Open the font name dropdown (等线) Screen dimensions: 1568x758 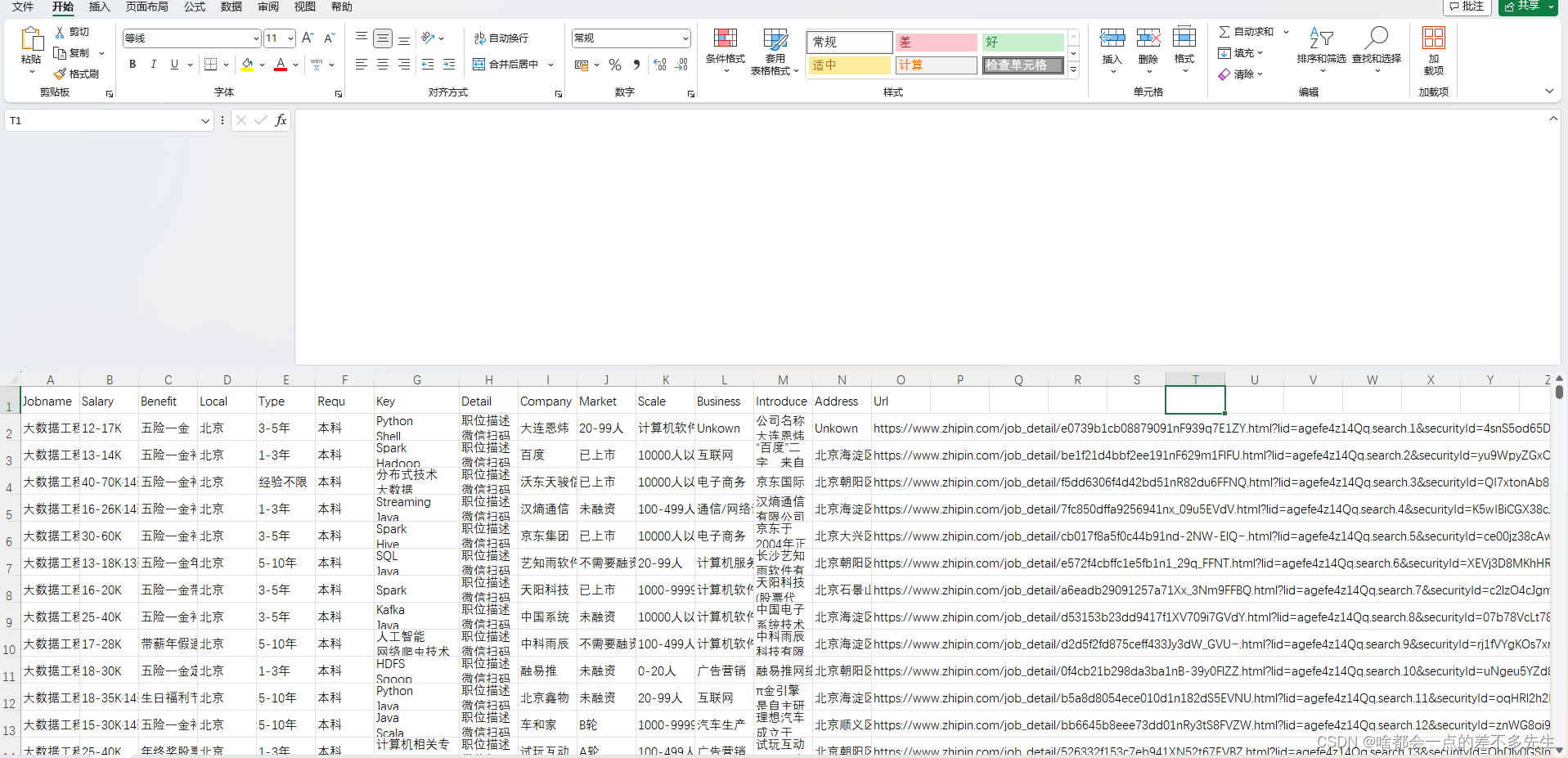(255, 38)
